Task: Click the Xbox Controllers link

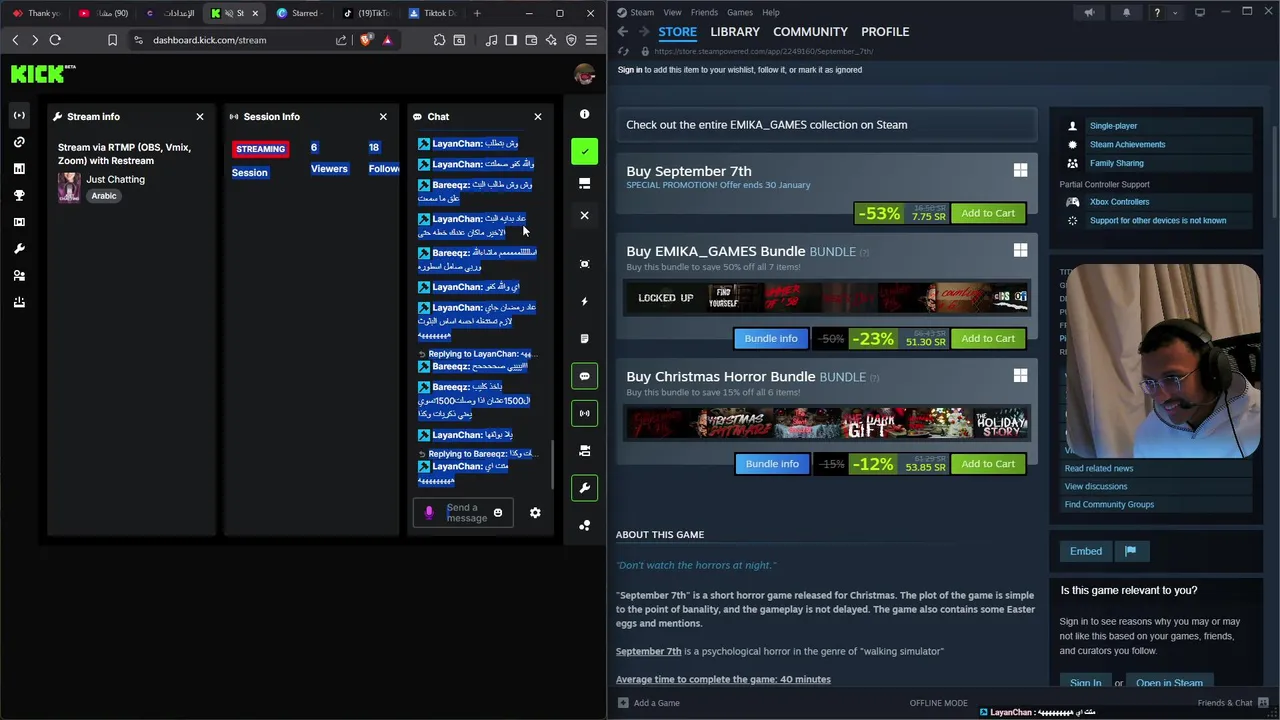Action: coord(1119,202)
